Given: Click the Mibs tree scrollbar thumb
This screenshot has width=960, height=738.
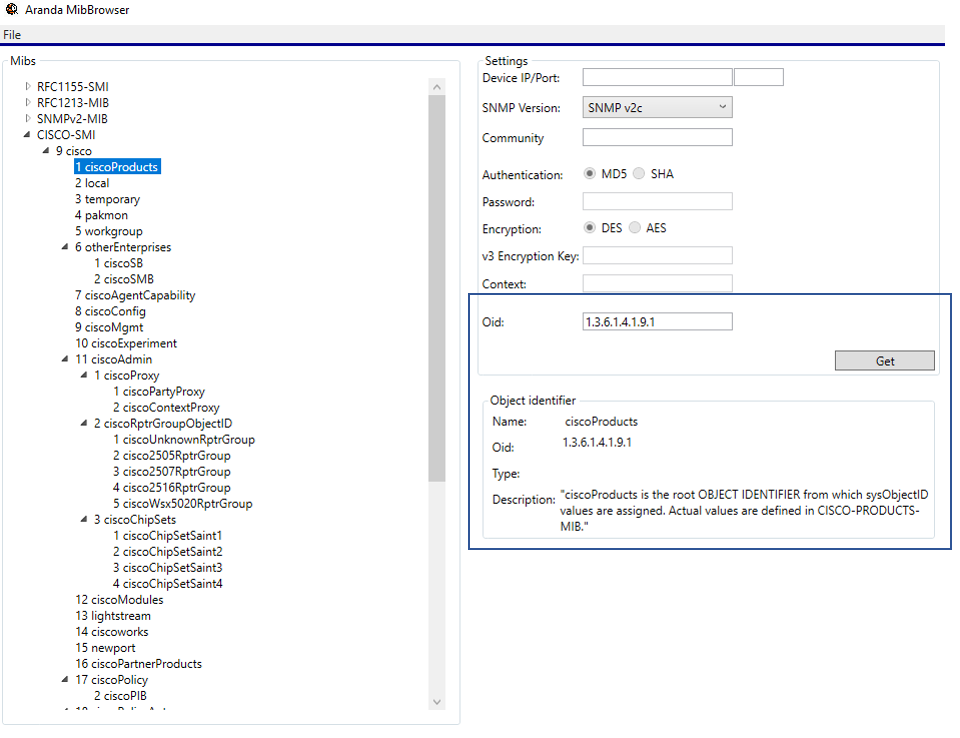Looking at the screenshot, I should tap(437, 288).
